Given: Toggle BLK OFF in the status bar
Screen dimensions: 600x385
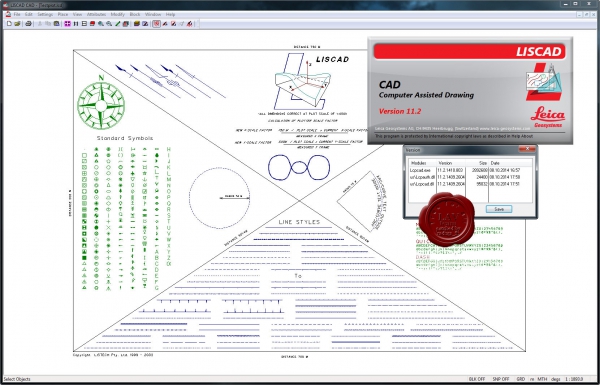Looking at the screenshot, I should pos(477,379).
